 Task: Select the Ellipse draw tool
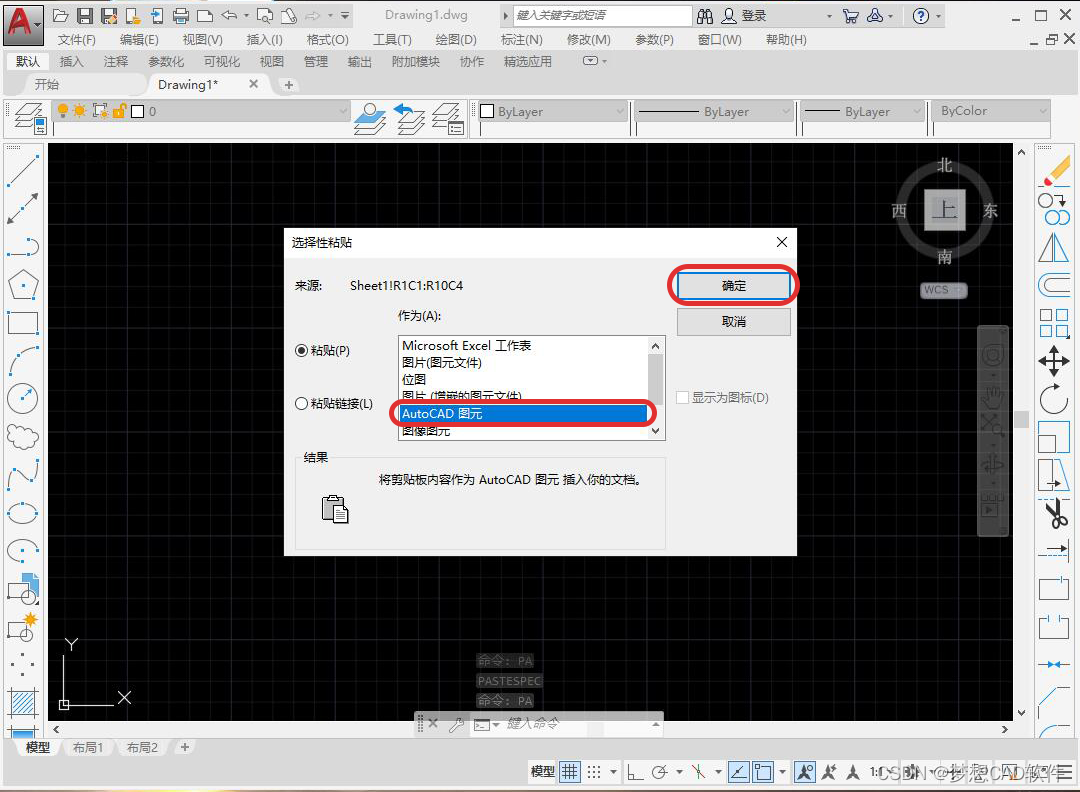(23, 513)
